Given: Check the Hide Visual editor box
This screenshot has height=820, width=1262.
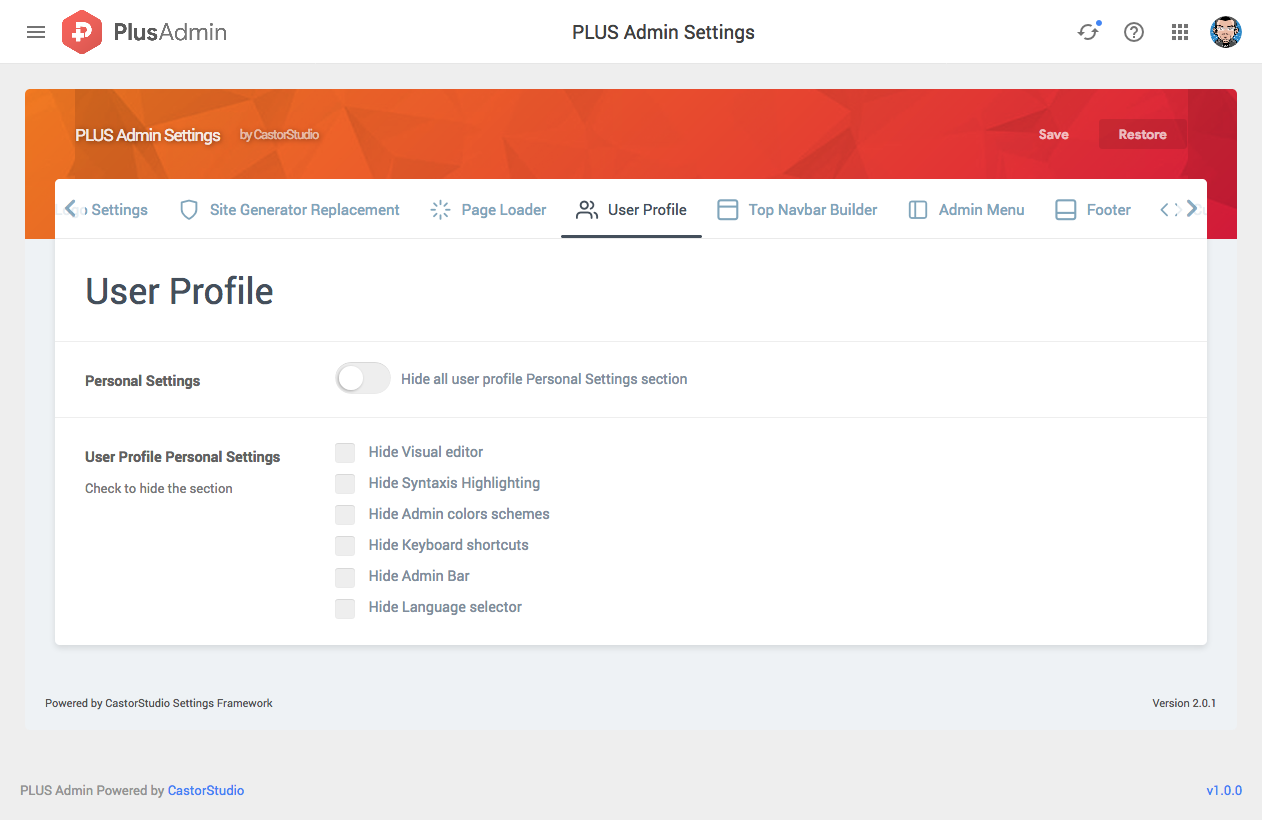Looking at the screenshot, I should tap(345, 452).
